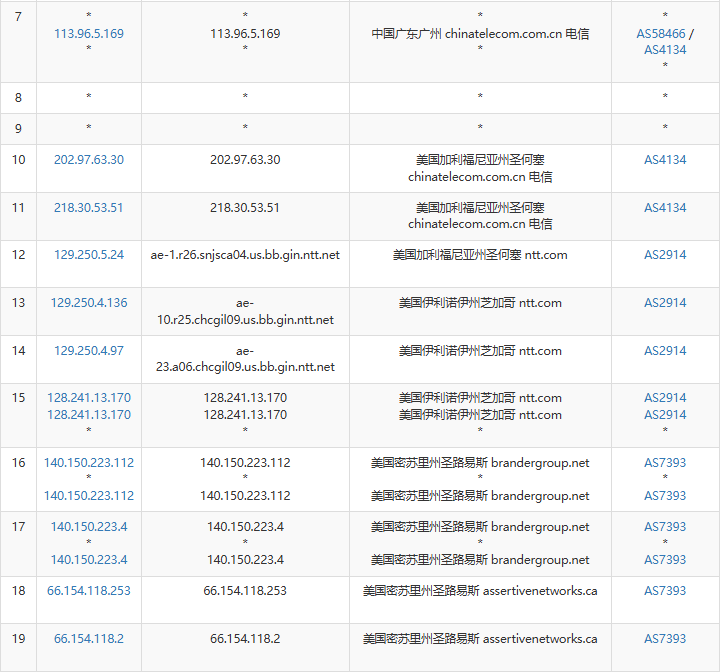Select location text 中国广东广州 chinatelecom.com.cn 电信

[480, 34]
